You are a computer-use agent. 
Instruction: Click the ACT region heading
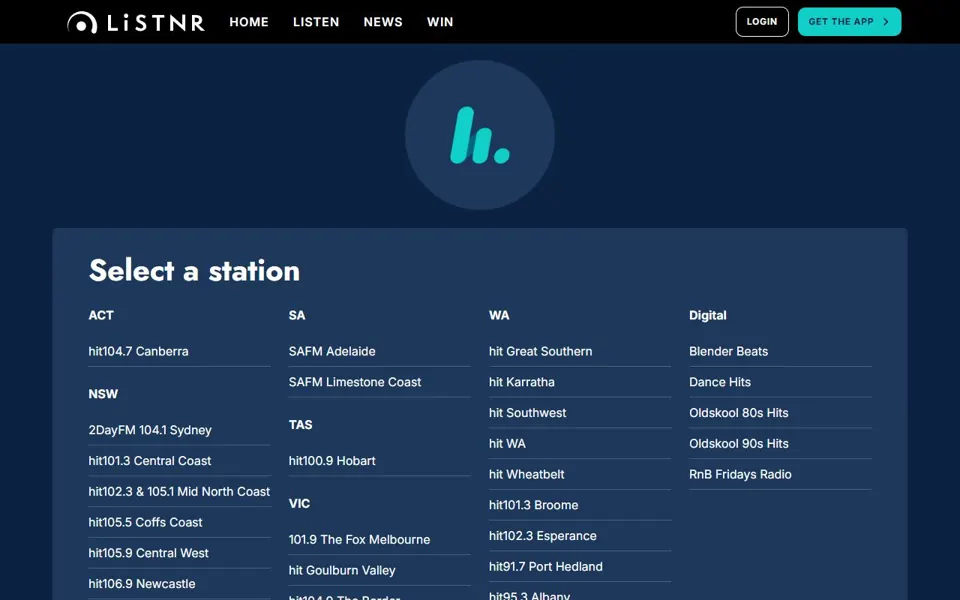(100, 315)
